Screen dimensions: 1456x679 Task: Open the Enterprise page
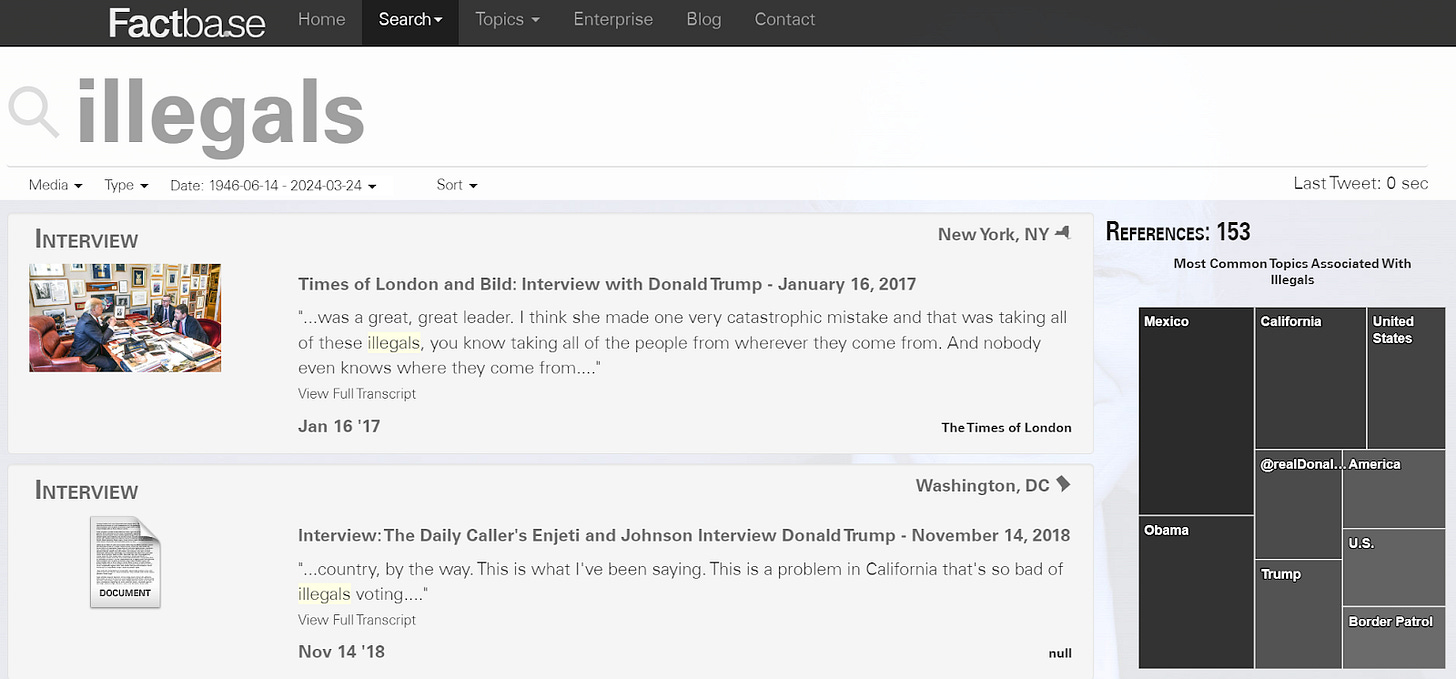613,19
